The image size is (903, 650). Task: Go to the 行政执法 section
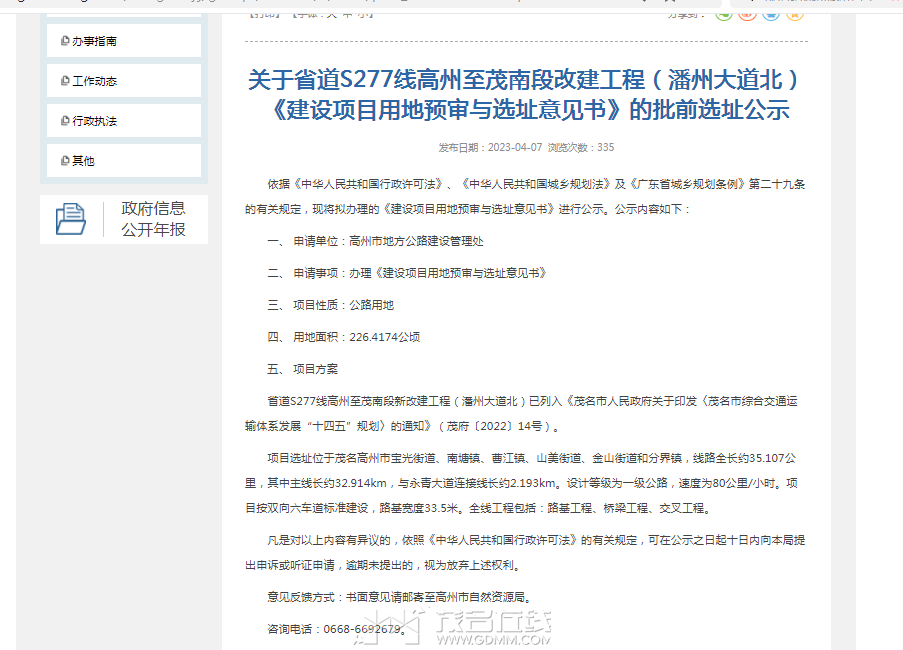pyautogui.click(x=124, y=121)
